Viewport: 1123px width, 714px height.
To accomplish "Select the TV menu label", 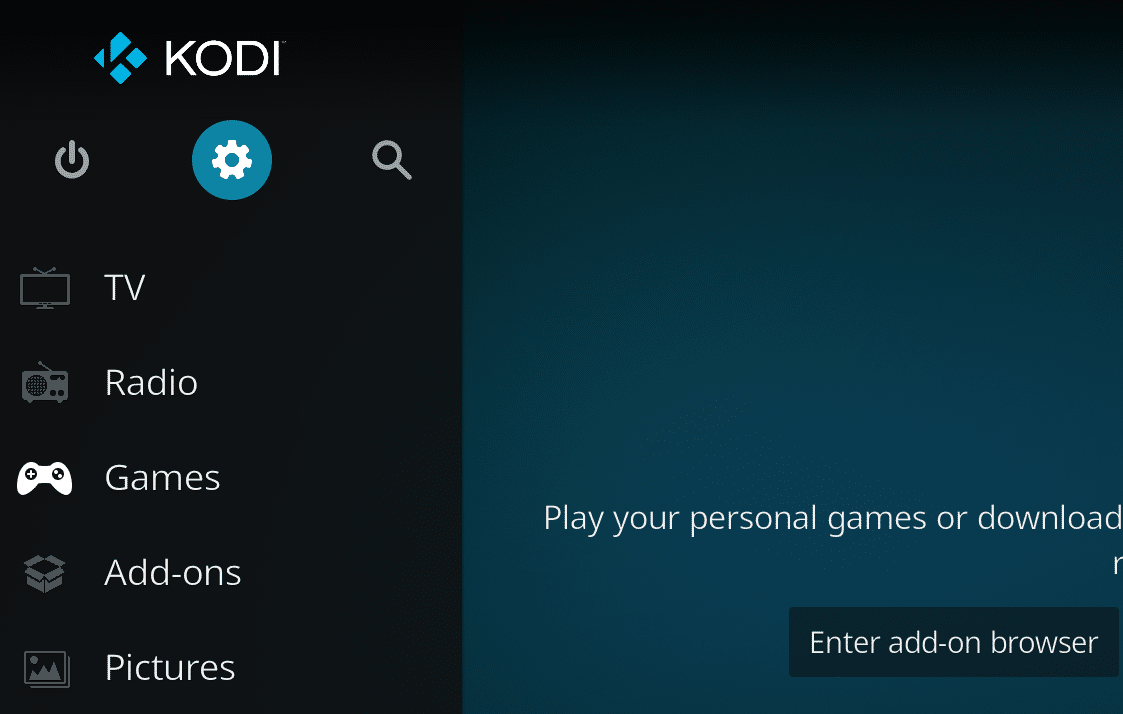I will 125,288.
